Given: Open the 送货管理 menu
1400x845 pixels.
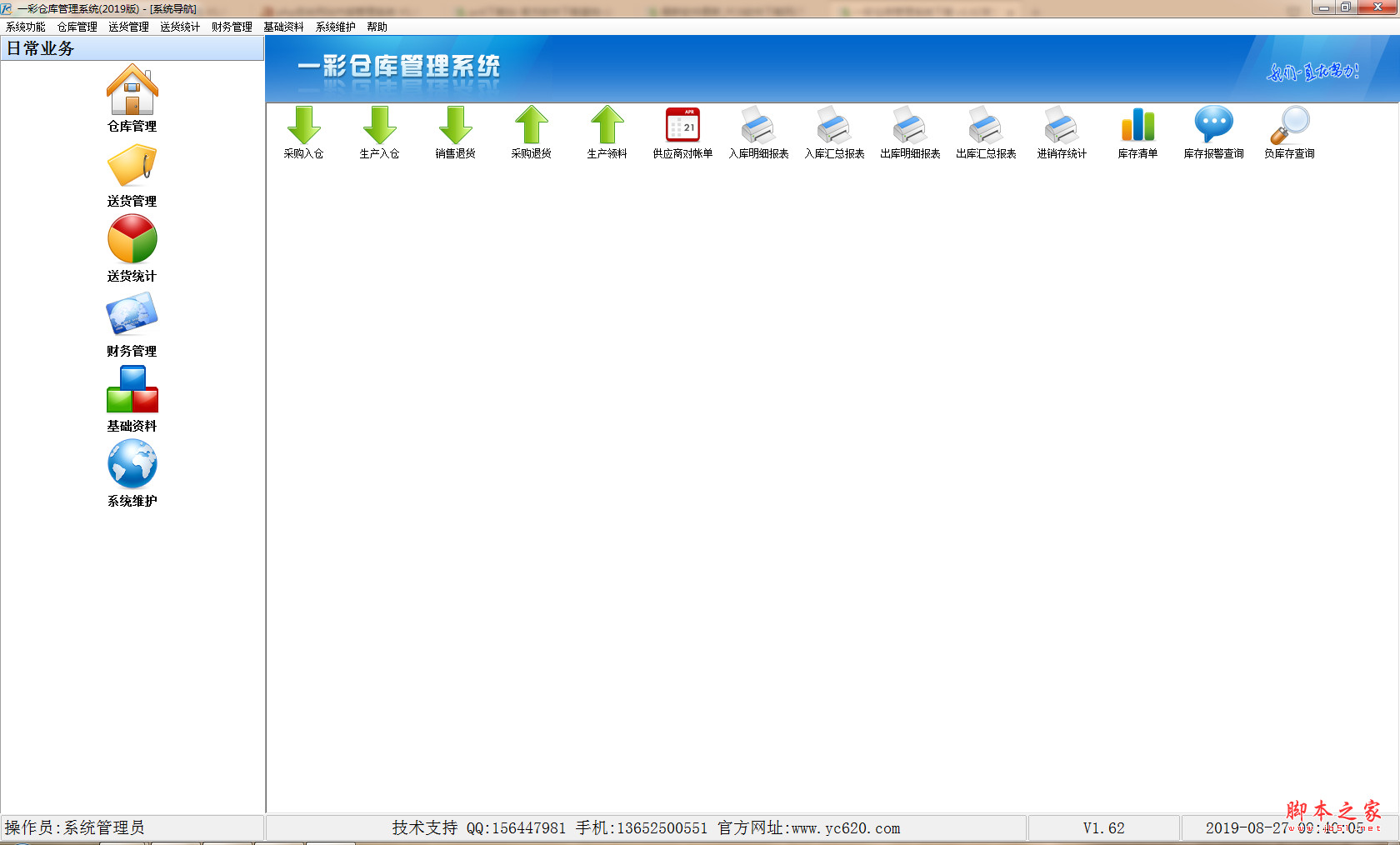Looking at the screenshot, I should point(129,27).
